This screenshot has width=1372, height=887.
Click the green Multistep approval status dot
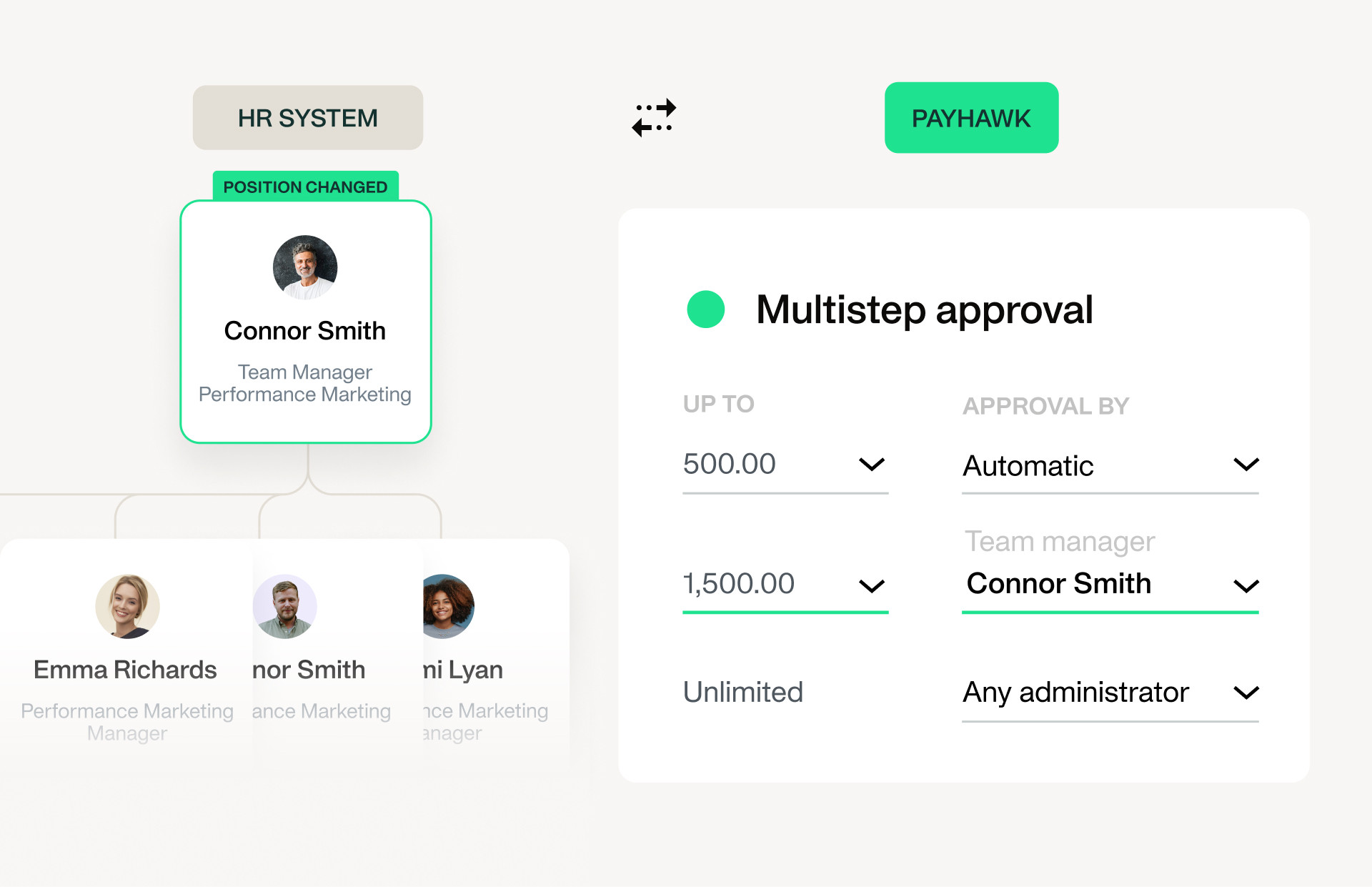[x=705, y=309]
